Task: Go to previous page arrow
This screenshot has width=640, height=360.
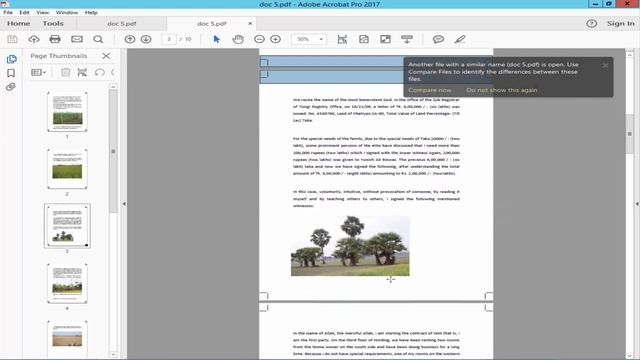Action: [x=130, y=39]
